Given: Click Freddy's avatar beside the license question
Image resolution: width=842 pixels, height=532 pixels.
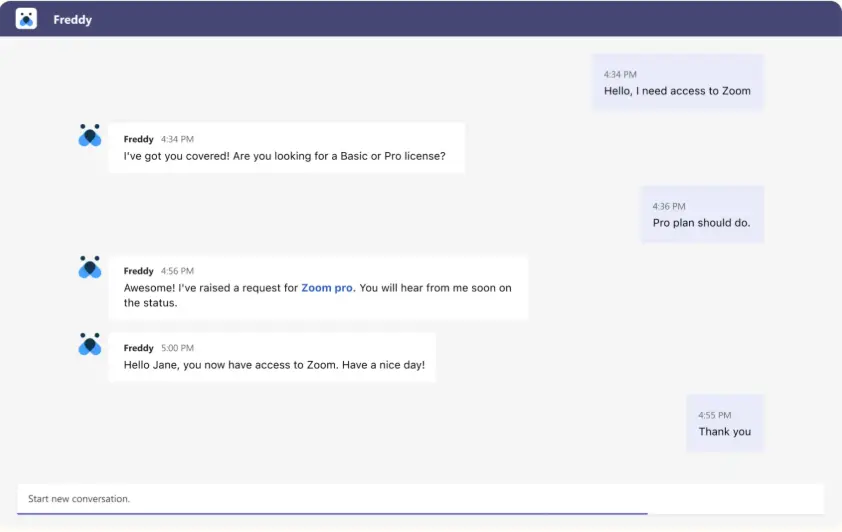Looking at the screenshot, I should click(90, 136).
